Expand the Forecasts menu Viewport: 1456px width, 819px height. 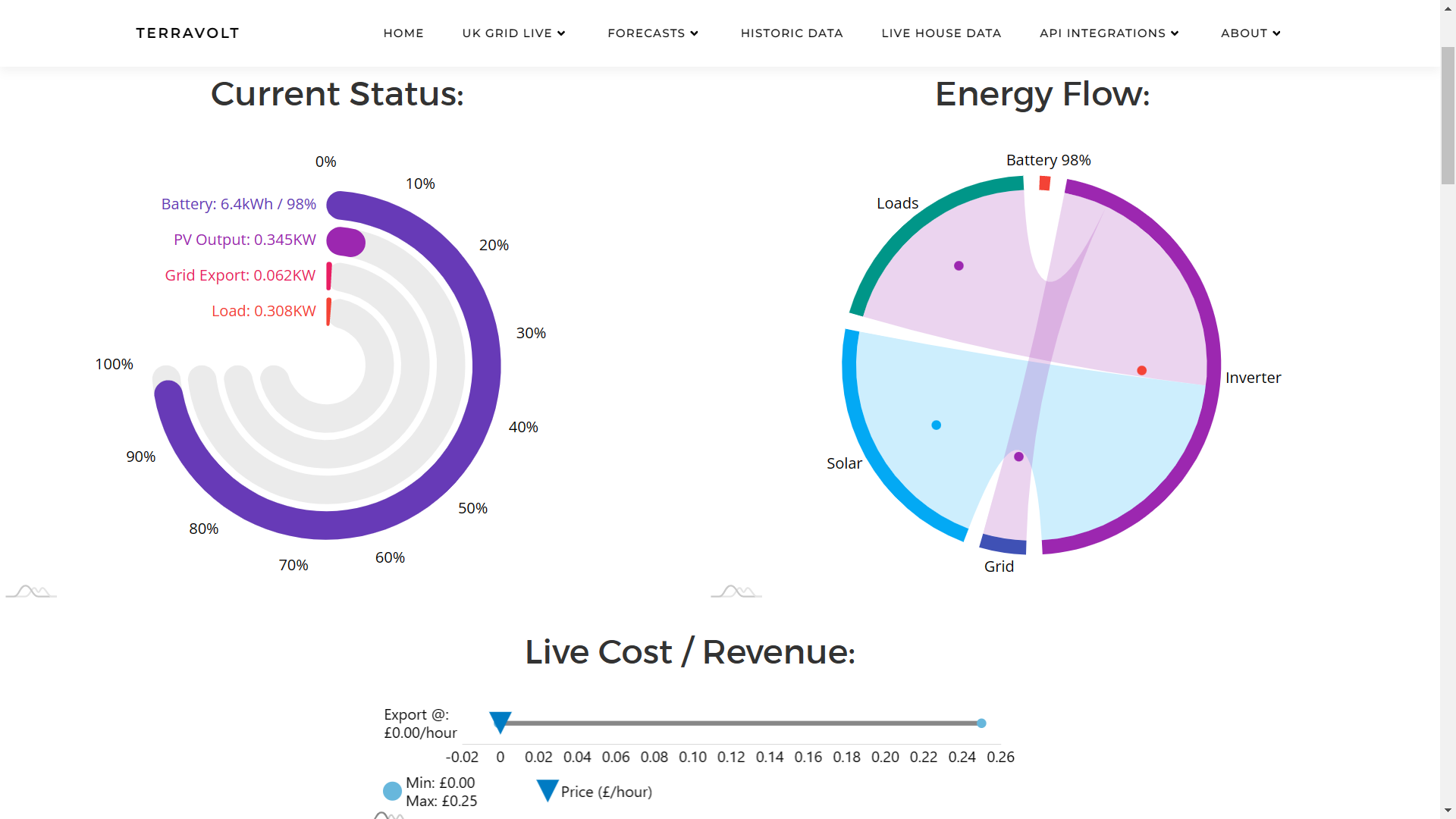click(653, 33)
